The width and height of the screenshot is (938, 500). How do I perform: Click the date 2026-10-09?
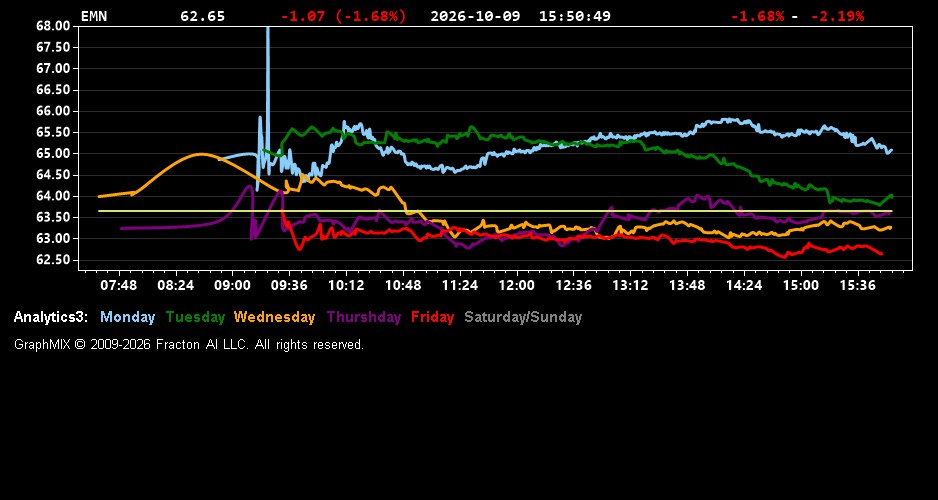click(x=476, y=16)
